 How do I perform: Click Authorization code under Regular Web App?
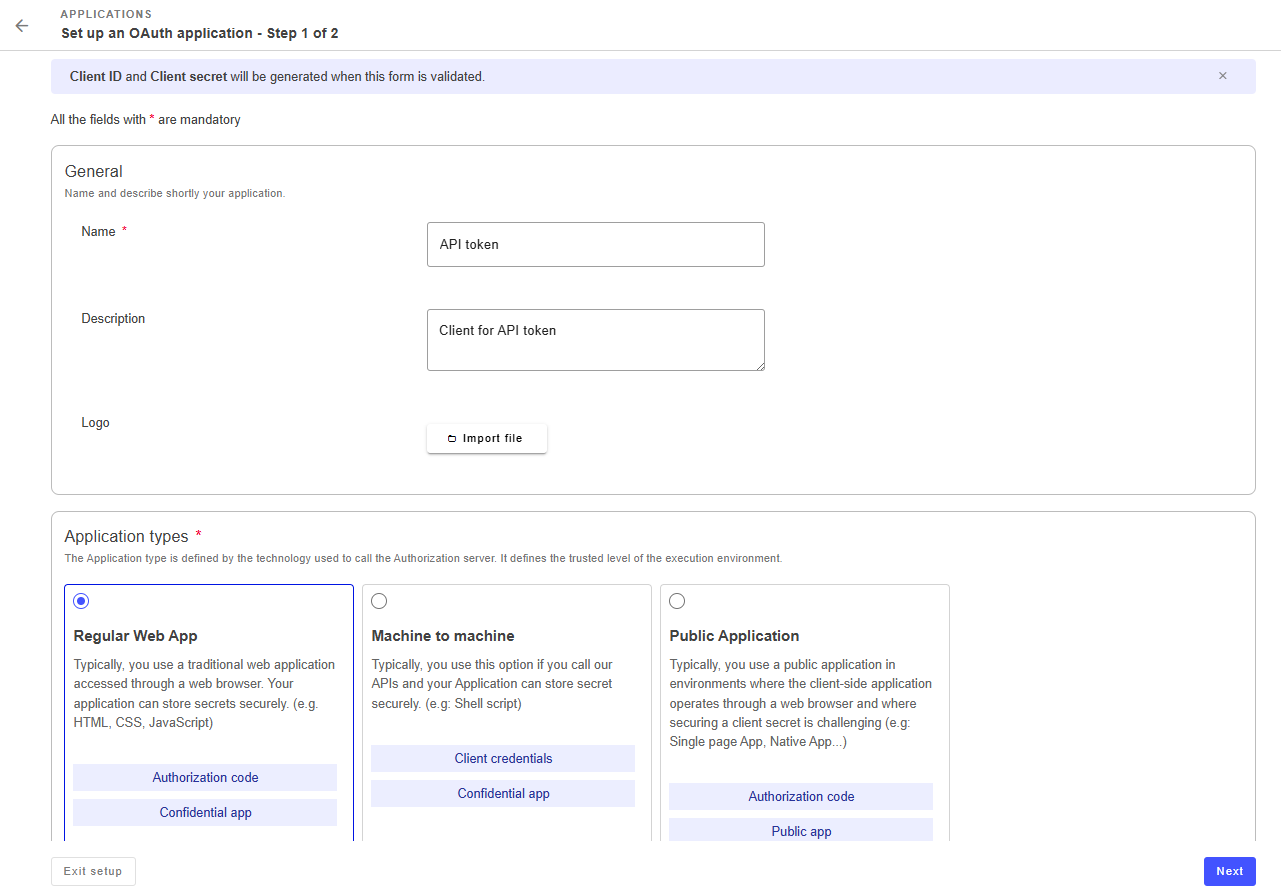pyautogui.click(x=205, y=778)
